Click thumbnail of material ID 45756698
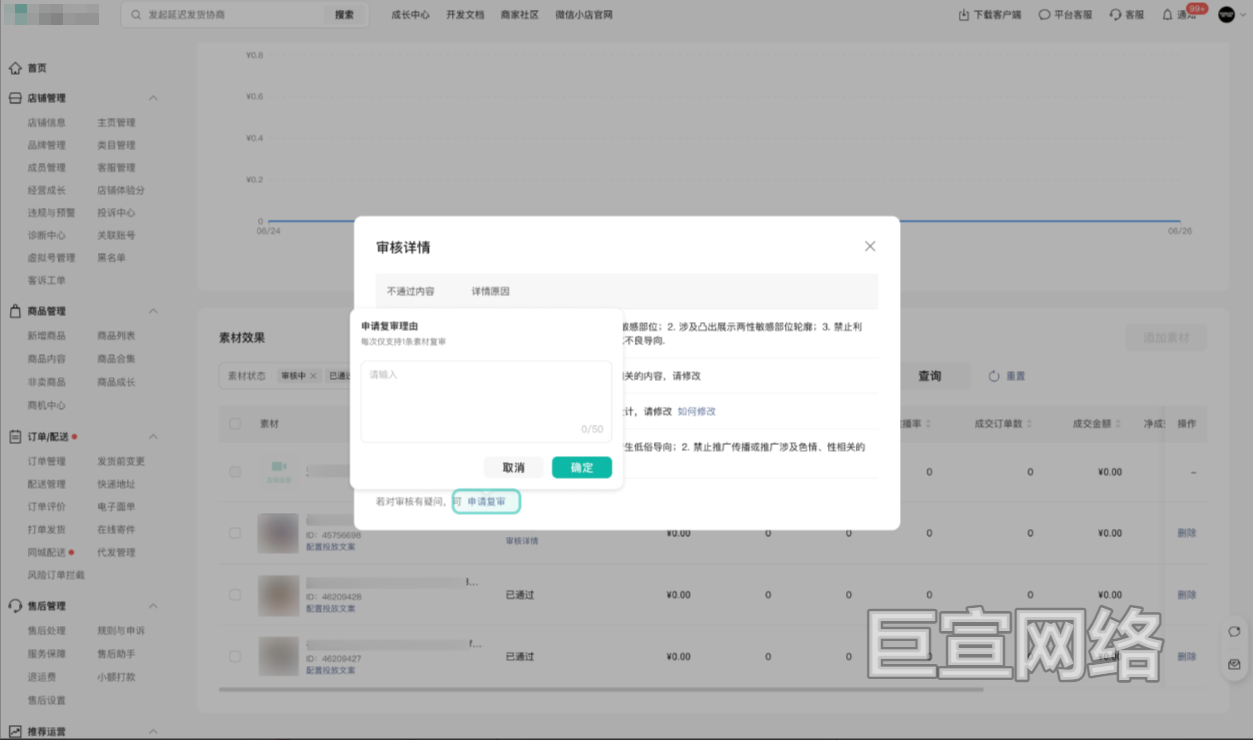This screenshot has width=1253, height=740. pos(278,533)
